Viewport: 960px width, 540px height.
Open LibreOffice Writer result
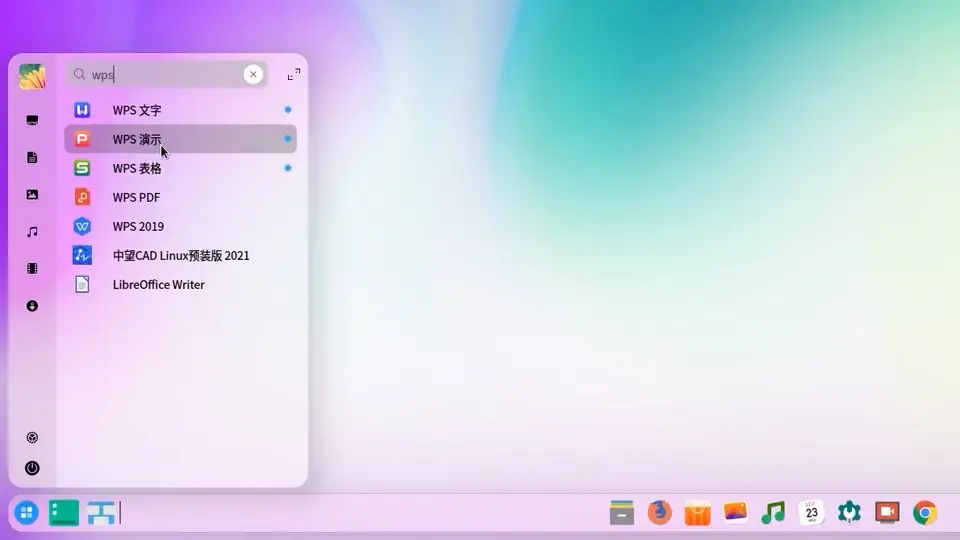click(181, 285)
